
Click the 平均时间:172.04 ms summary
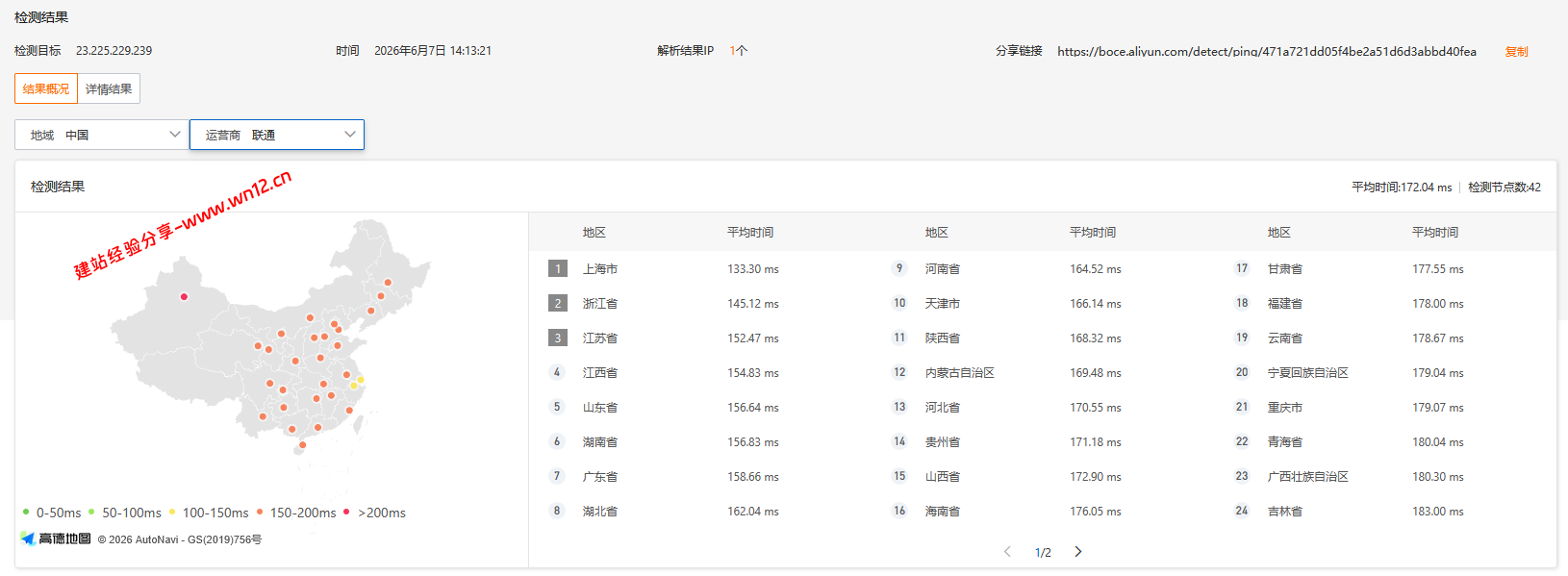point(1402,188)
